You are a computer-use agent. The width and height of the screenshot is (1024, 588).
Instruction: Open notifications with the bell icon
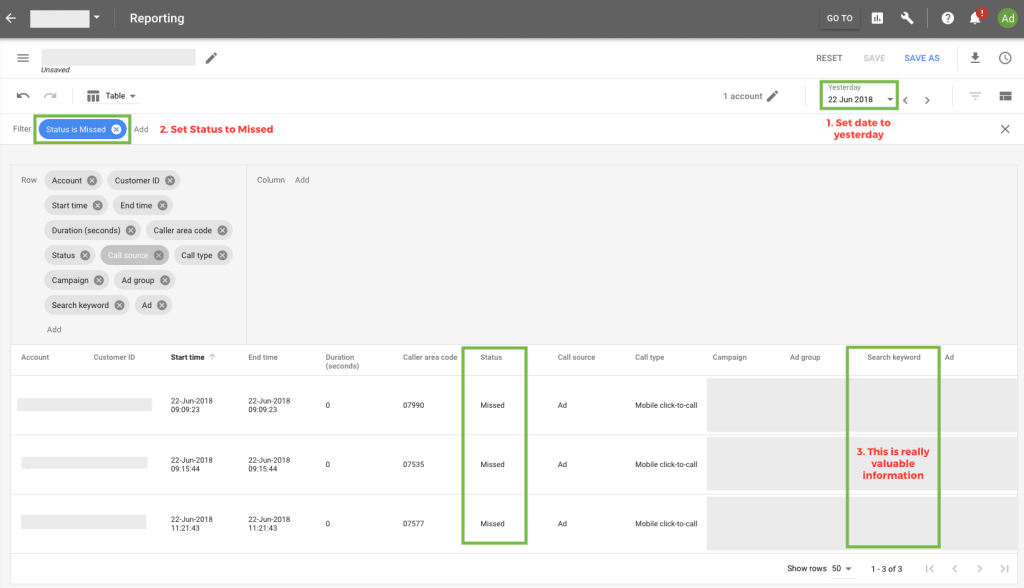(x=975, y=18)
